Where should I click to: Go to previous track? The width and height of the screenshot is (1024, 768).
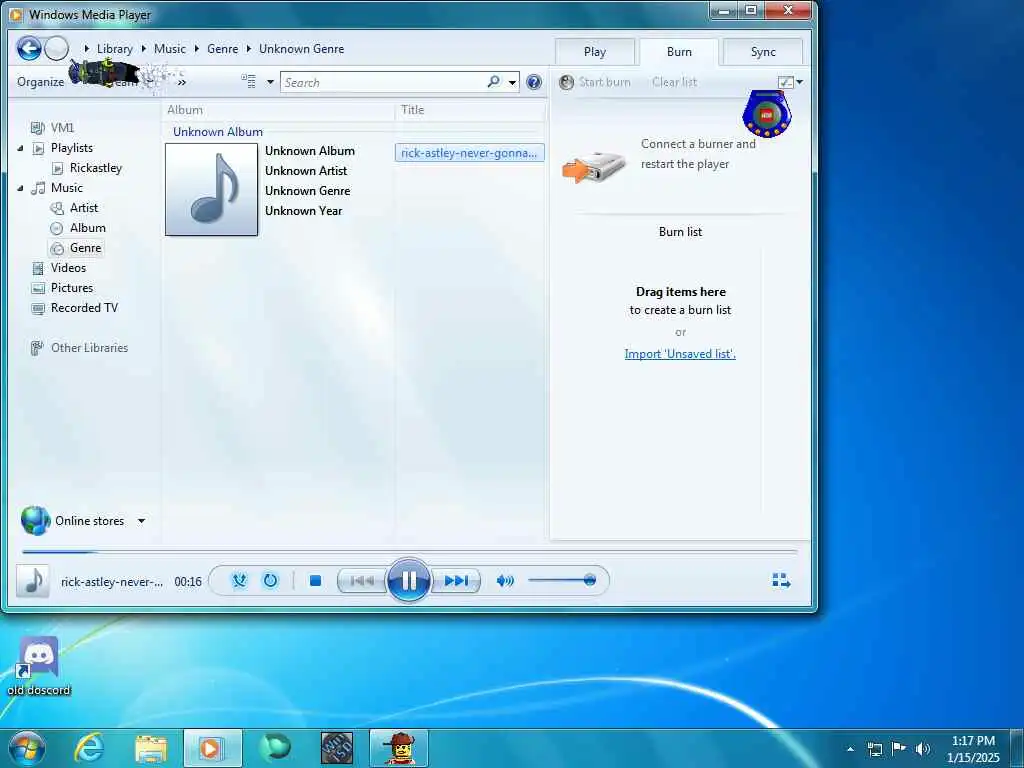[x=361, y=581]
